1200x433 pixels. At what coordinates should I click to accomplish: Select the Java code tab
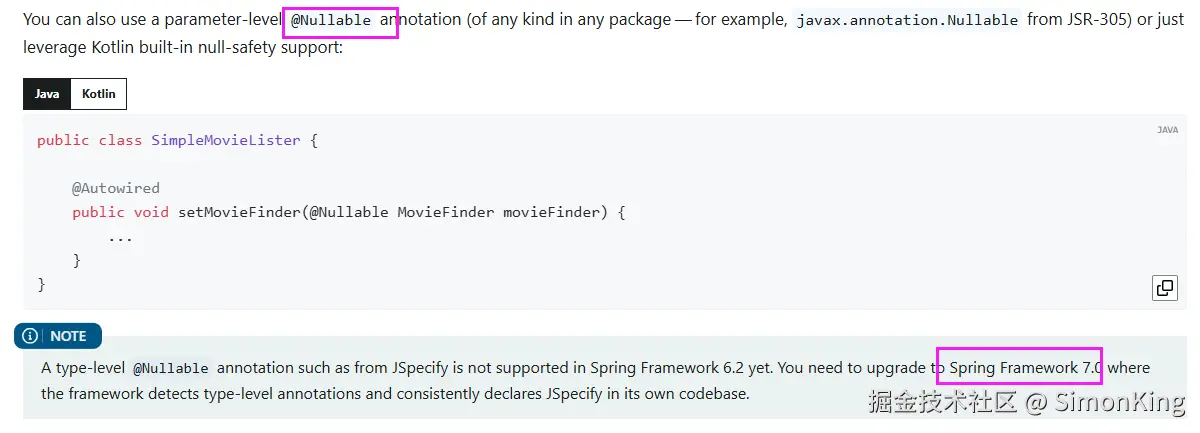[47, 94]
